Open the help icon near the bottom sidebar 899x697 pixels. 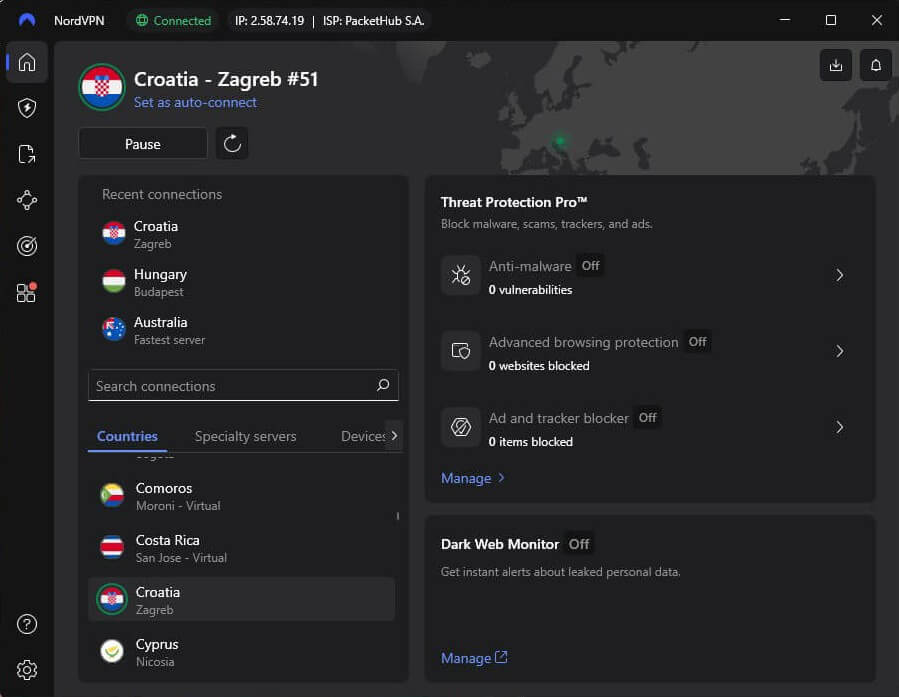click(27, 623)
